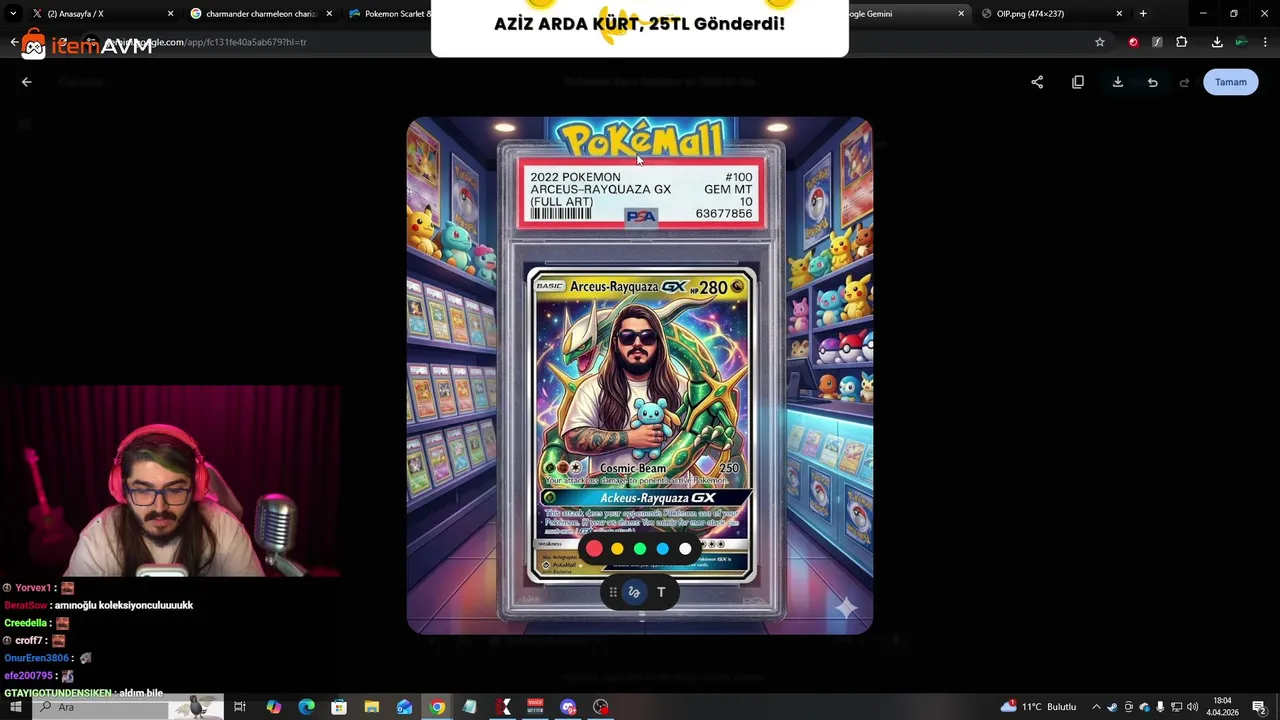Viewport: 1280px width, 720px height.
Task: Open the volume speaker tray icon
Action: [1192, 707]
